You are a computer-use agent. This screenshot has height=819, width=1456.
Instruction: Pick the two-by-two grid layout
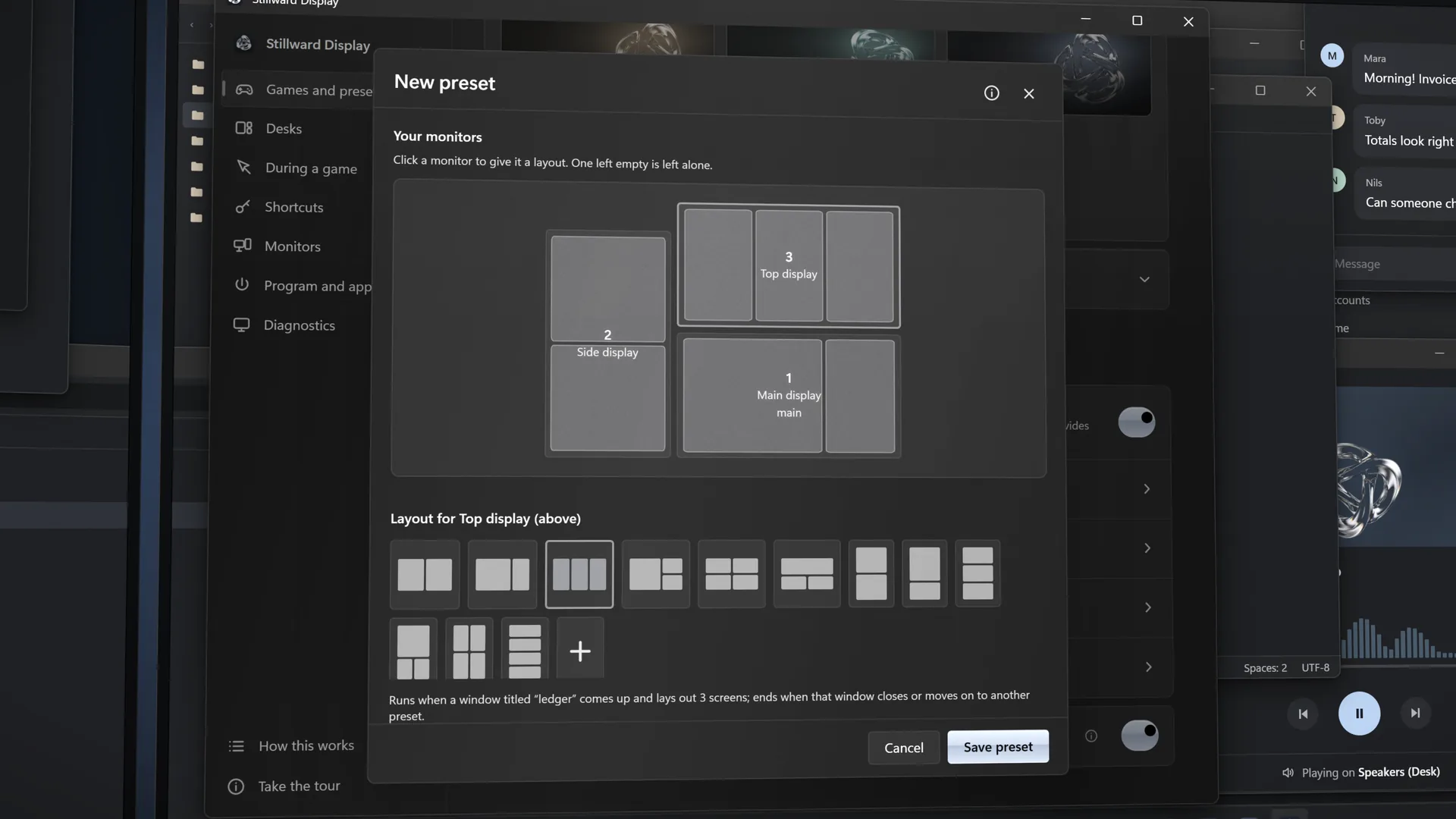click(732, 574)
